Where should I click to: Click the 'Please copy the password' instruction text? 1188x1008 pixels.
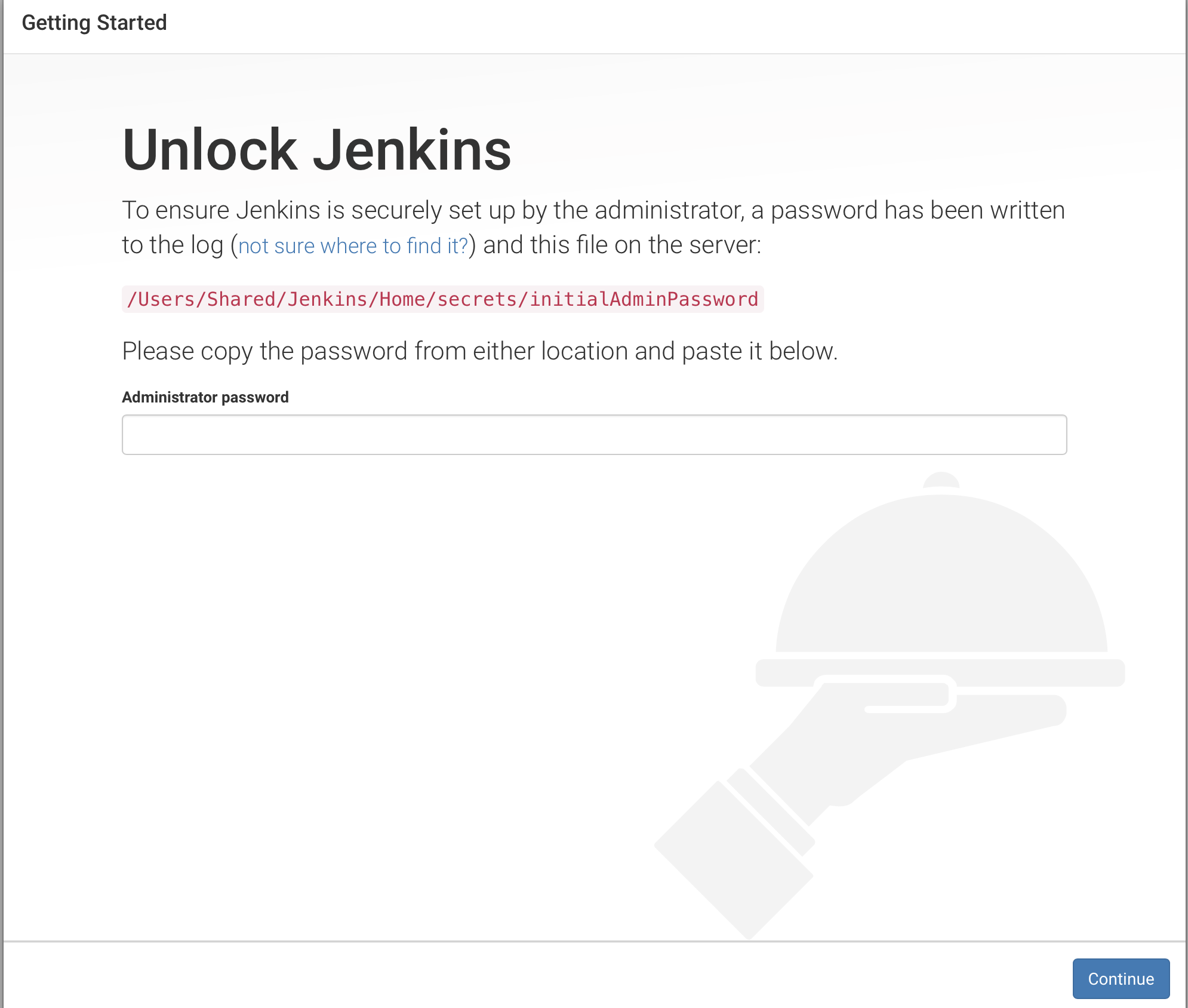479,351
